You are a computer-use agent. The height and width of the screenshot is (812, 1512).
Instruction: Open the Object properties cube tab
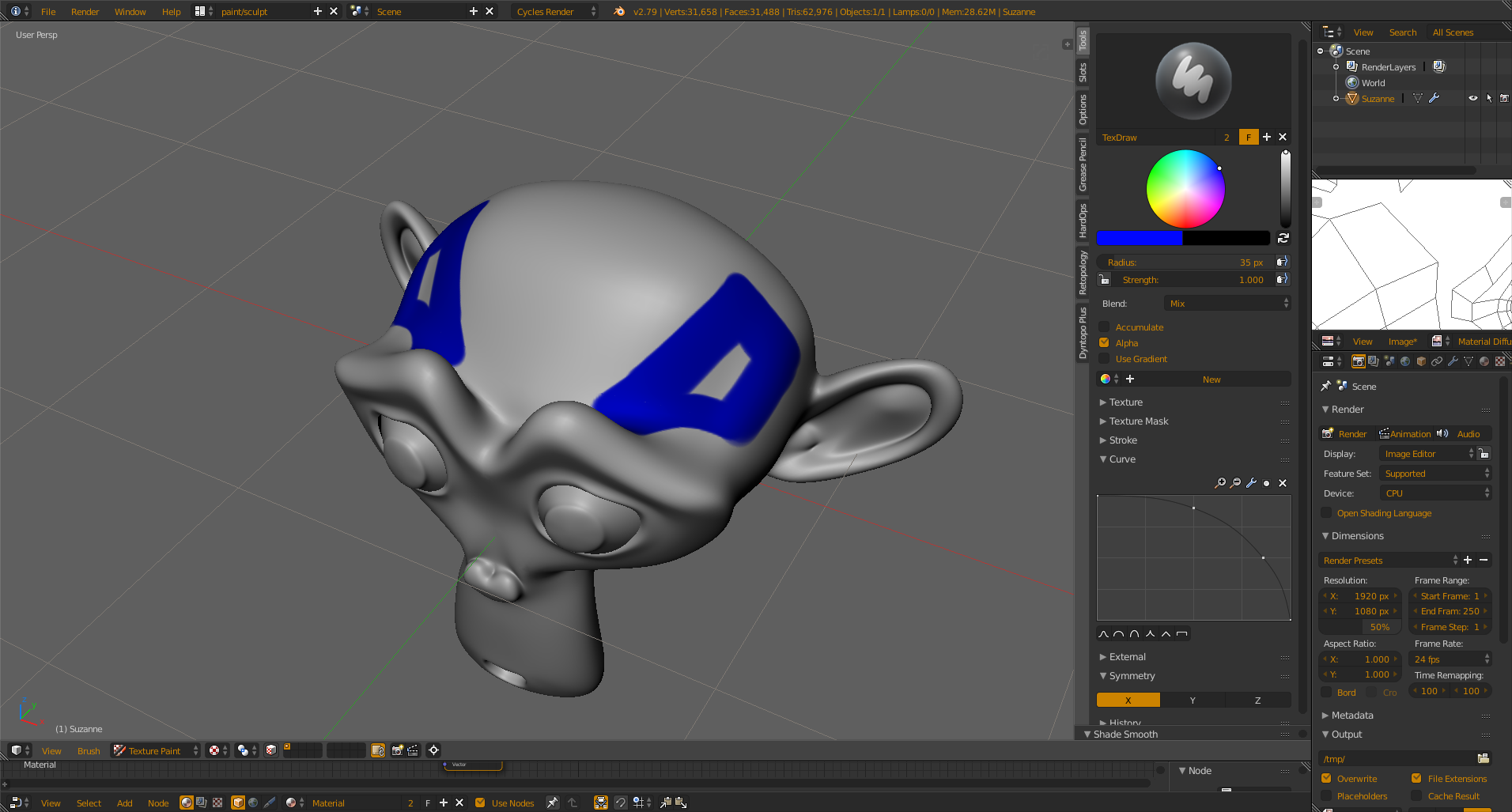(x=1421, y=361)
